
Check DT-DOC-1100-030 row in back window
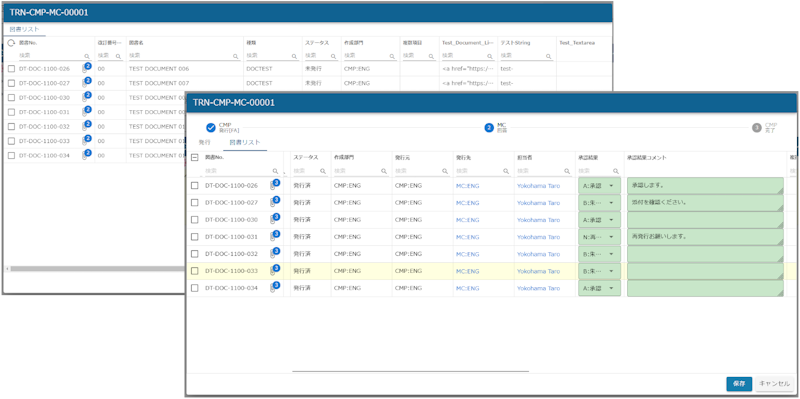click(12, 98)
